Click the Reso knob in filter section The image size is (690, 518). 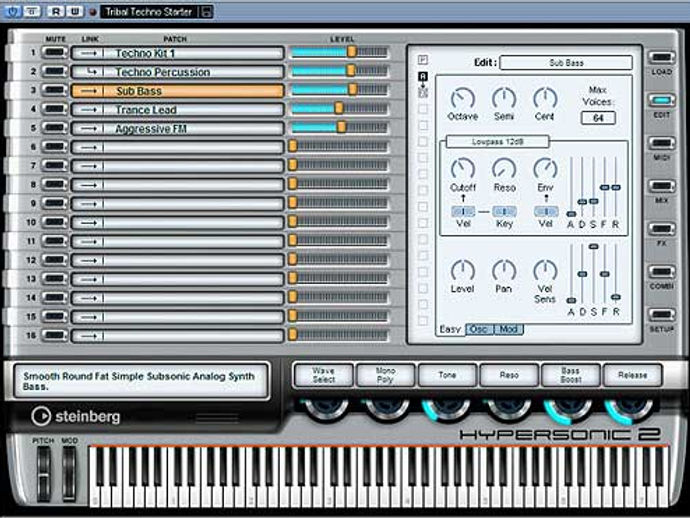[x=504, y=169]
